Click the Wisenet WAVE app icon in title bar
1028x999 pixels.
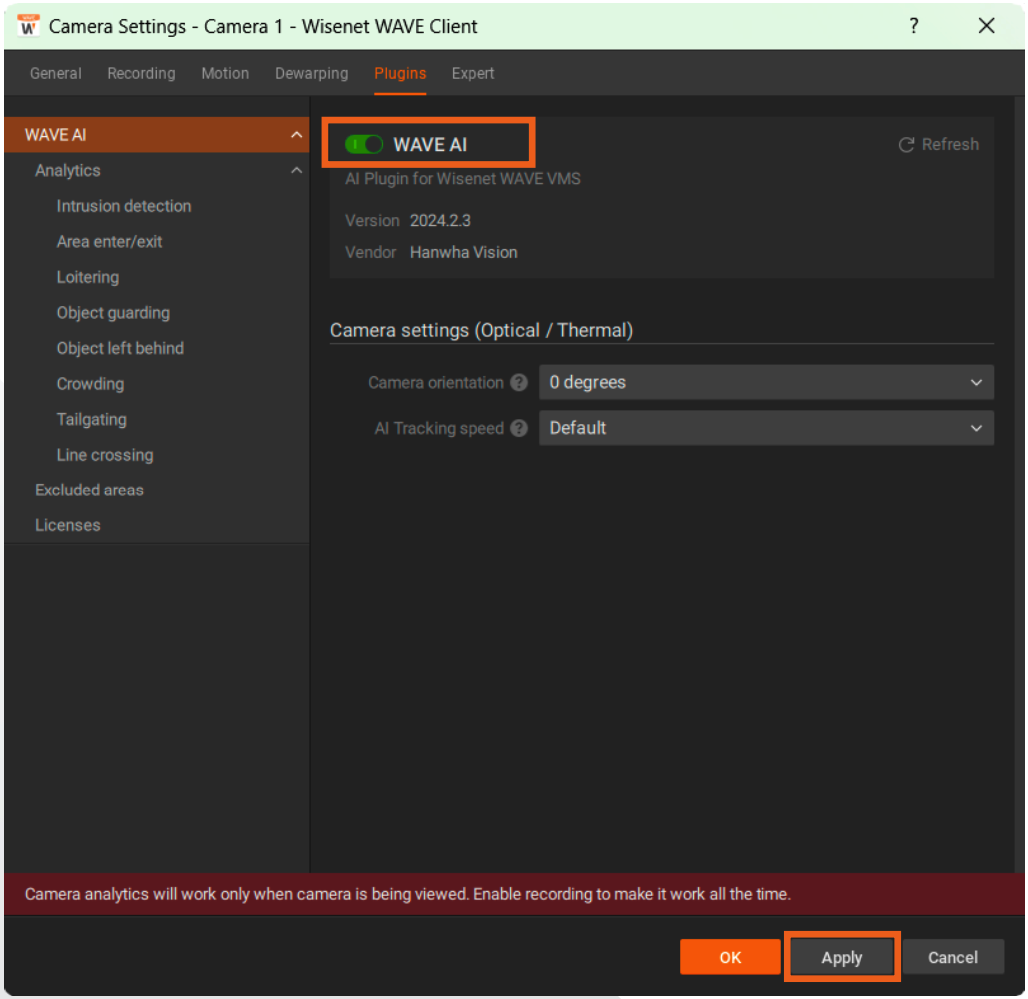click(x=28, y=26)
